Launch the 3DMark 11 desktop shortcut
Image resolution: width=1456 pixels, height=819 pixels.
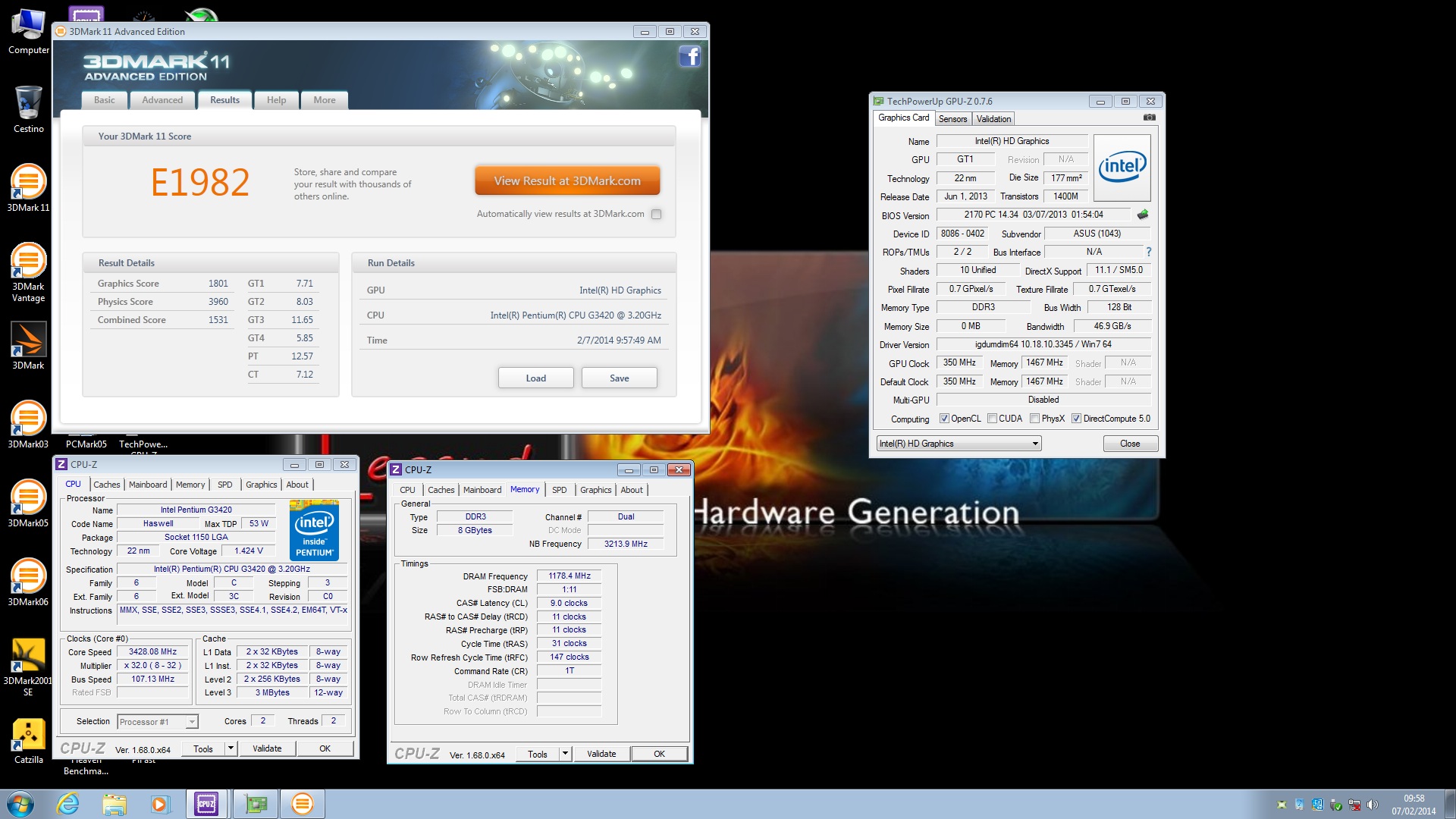29,188
